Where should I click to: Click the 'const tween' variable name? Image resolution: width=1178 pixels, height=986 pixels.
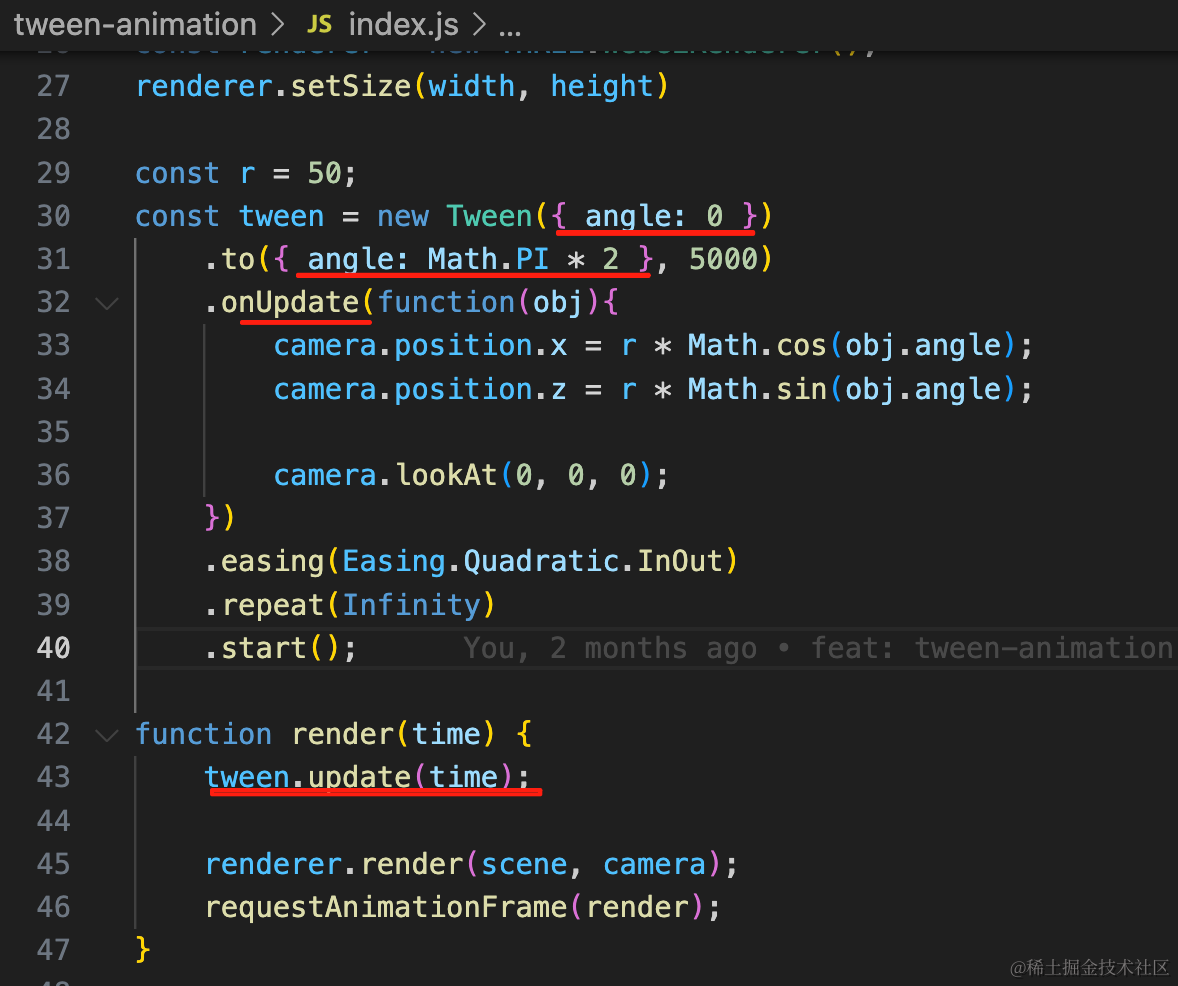pos(282,216)
